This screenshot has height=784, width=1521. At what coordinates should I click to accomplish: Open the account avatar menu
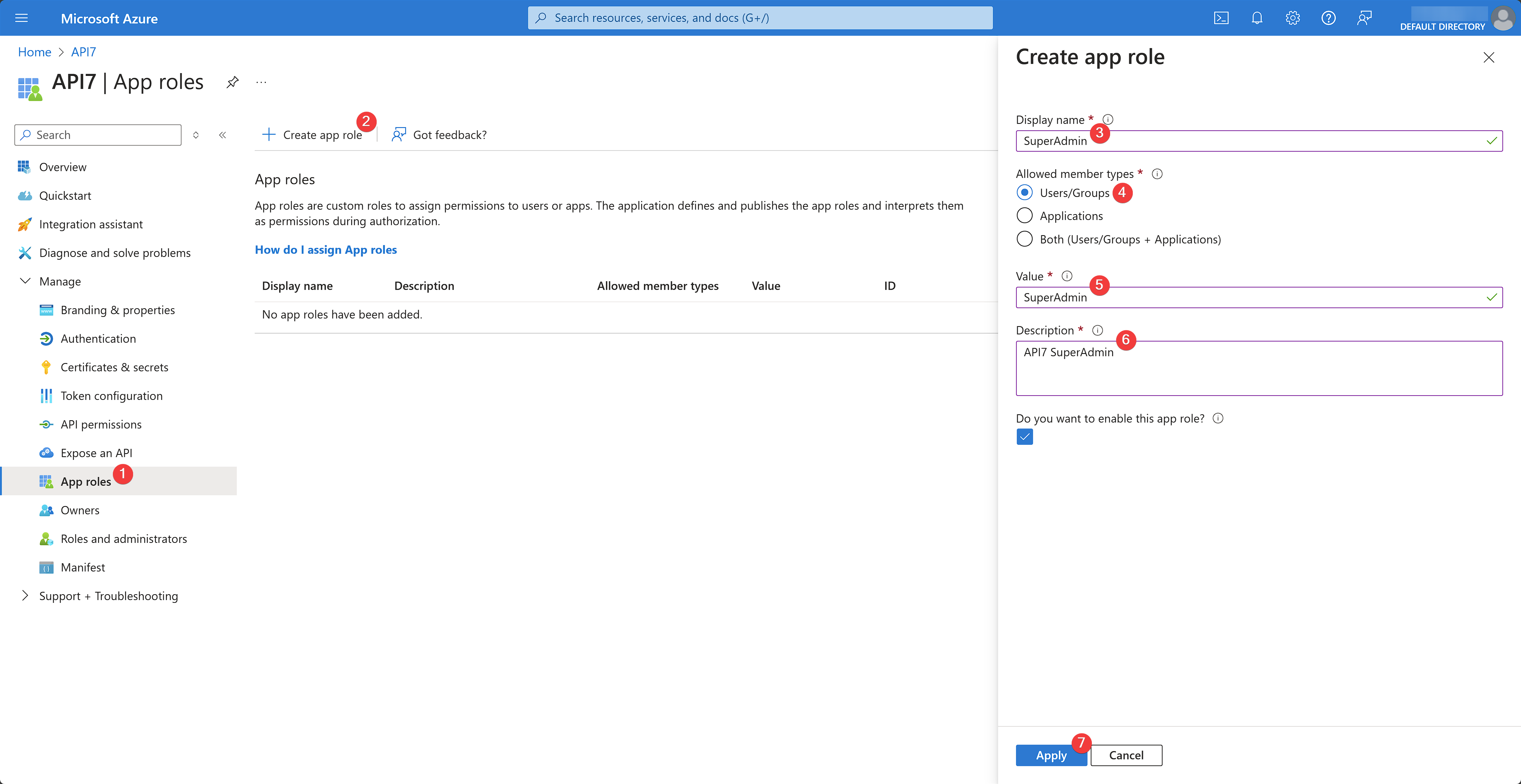coord(1503,18)
